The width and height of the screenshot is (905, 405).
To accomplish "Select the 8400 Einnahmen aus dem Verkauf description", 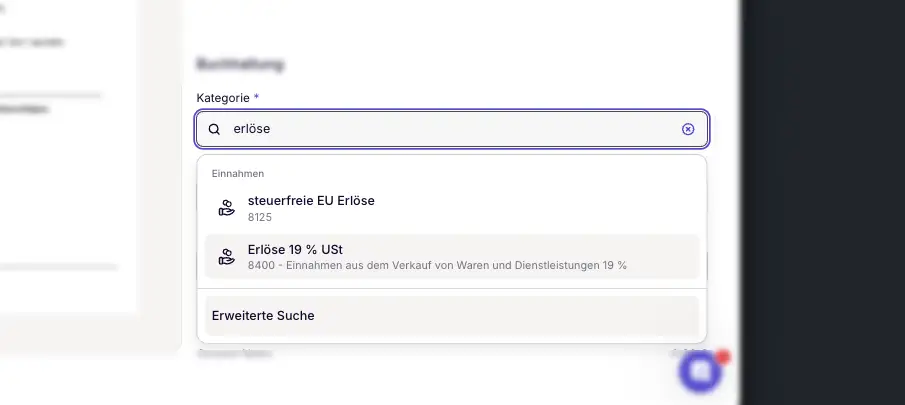I will pyautogui.click(x=437, y=265).
